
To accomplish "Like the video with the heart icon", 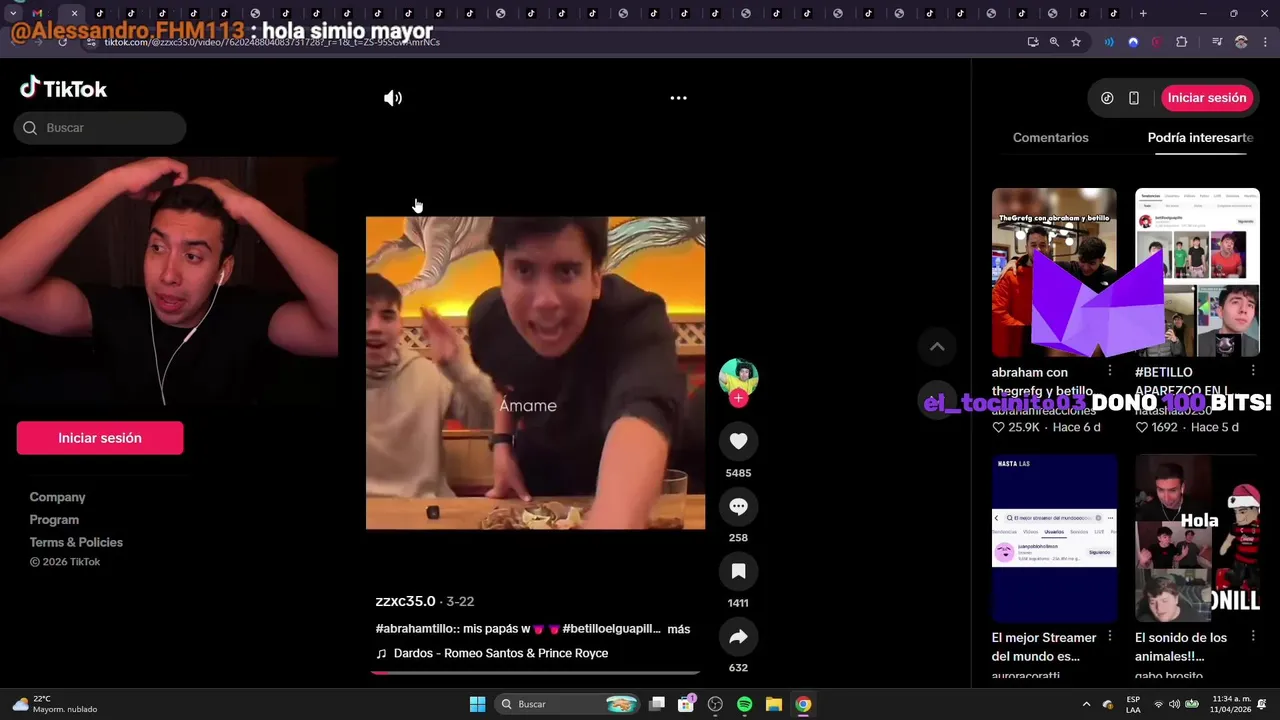I will [738, 441].
